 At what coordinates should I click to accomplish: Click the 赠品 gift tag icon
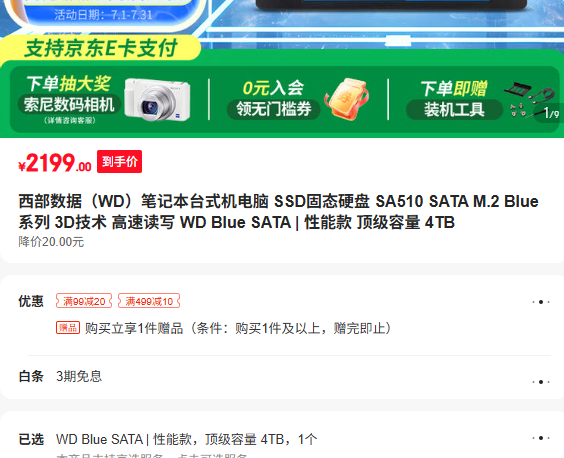68,328
